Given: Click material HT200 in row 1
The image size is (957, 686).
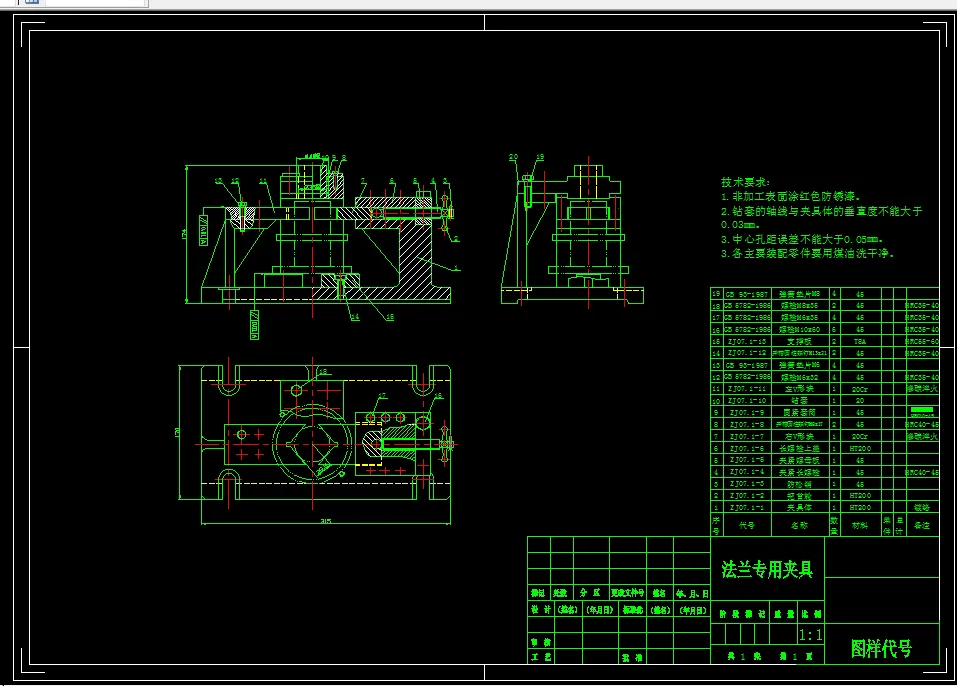Looking at the screenshot, I should tap(859, 508).
